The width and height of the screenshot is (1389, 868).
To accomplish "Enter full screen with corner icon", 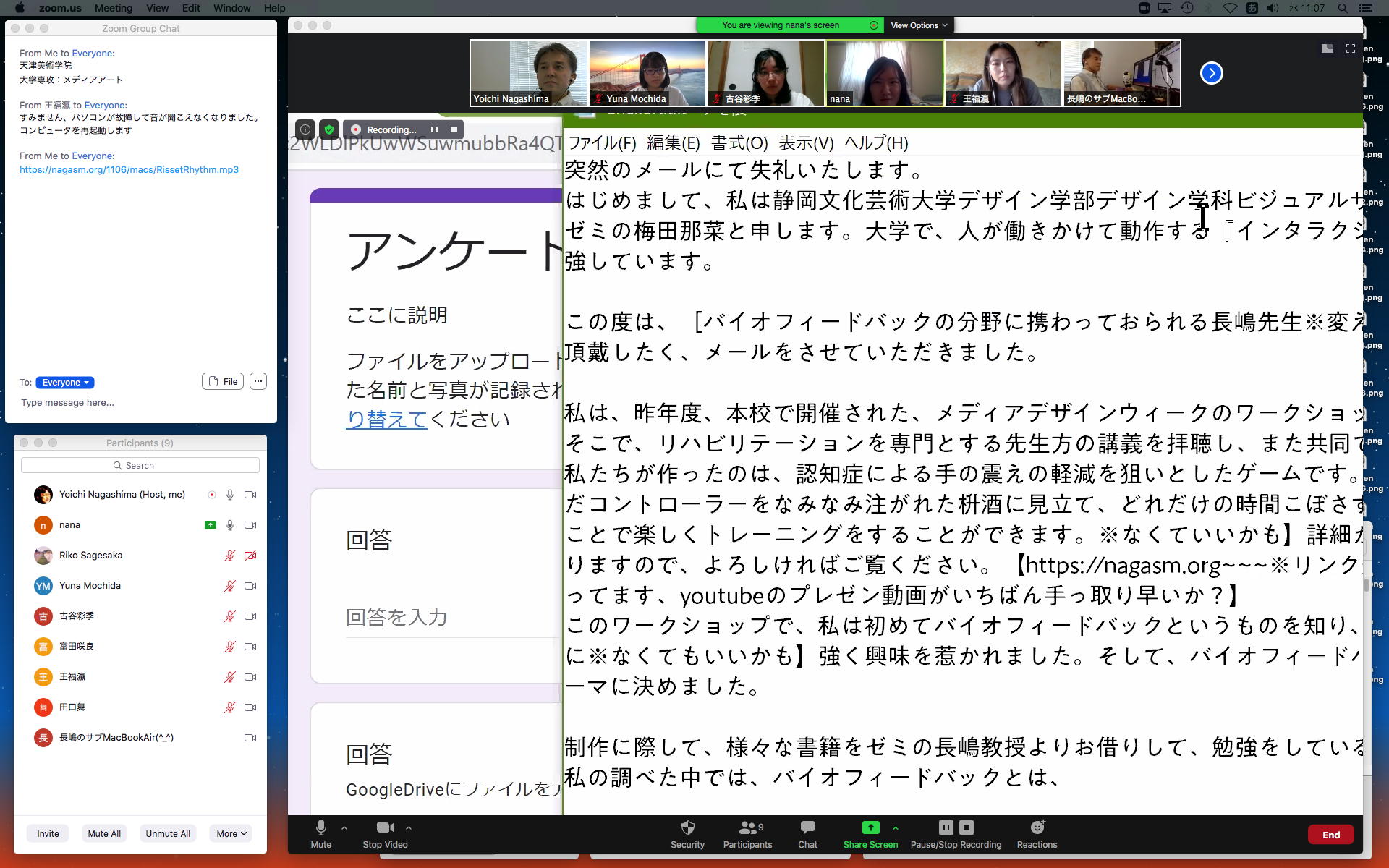I will point(1350,48).
